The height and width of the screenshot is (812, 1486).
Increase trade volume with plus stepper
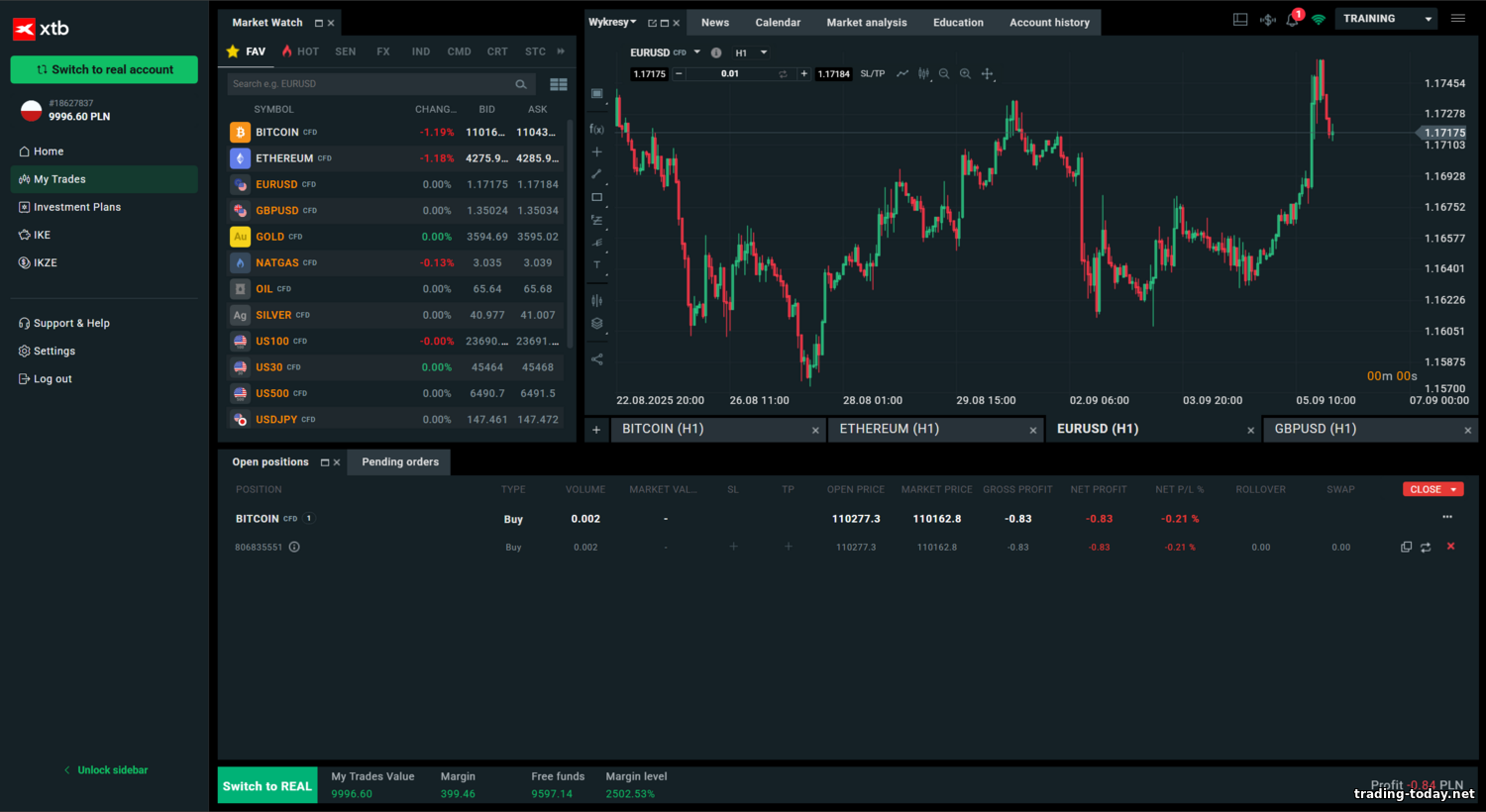click(x=803, y=74)
